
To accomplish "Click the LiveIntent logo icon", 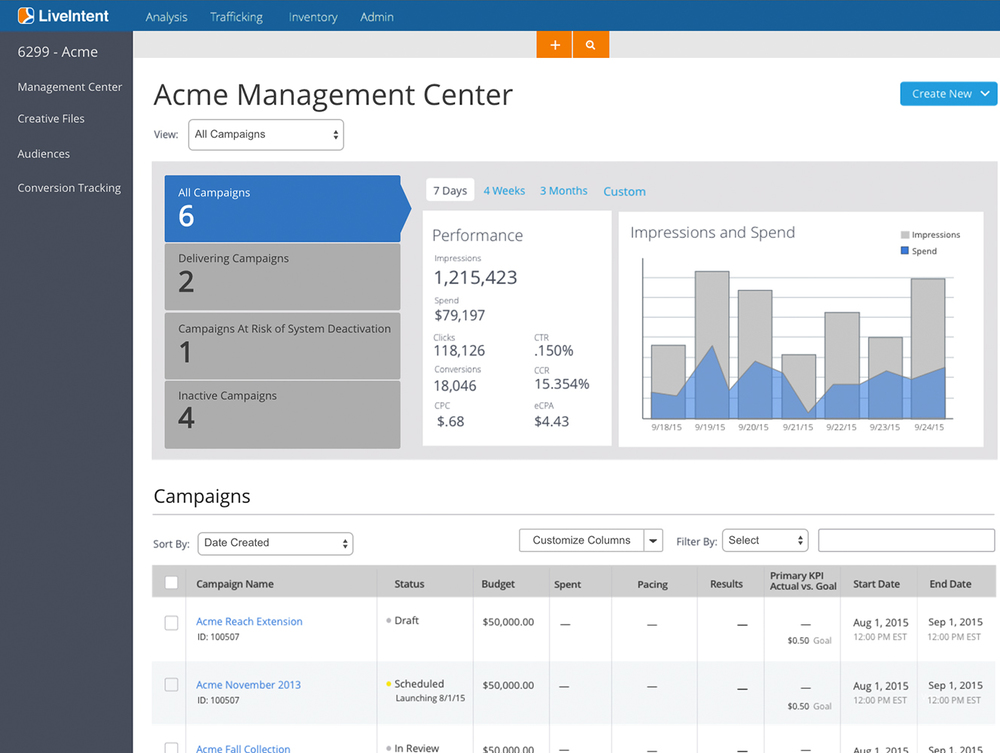I will point(26,15).
